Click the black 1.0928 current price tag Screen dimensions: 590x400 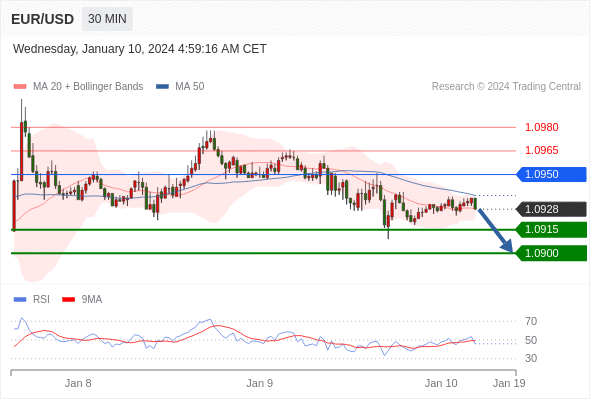tap(551, 209)
